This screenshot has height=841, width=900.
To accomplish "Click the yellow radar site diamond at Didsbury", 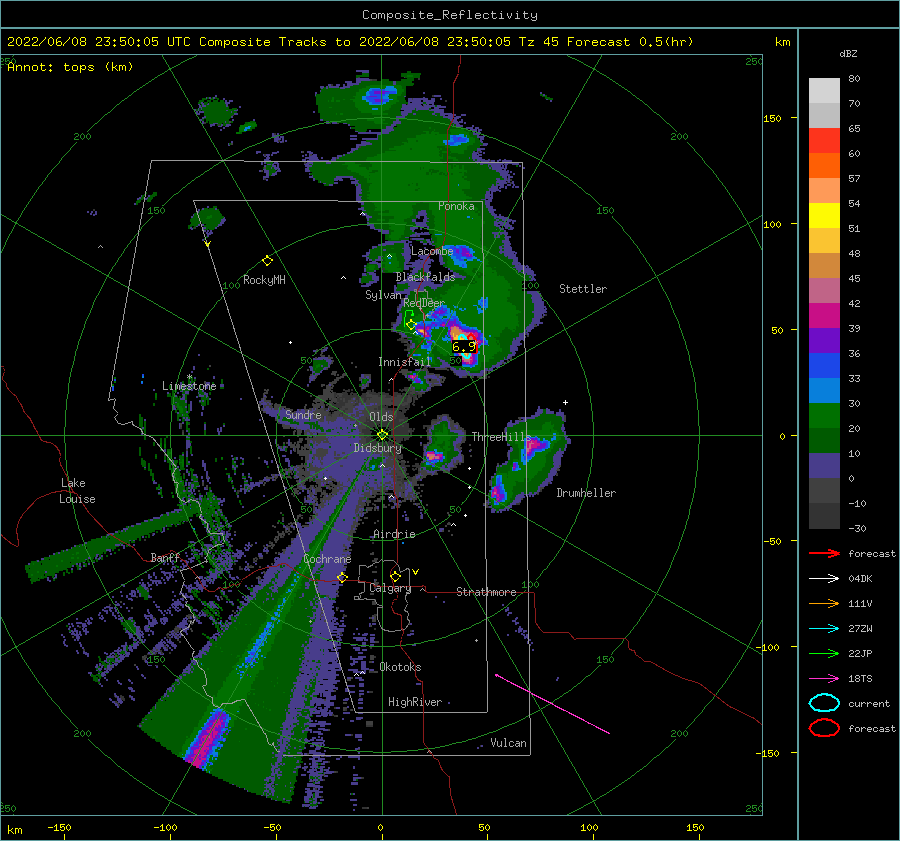I will pos(382,435).
